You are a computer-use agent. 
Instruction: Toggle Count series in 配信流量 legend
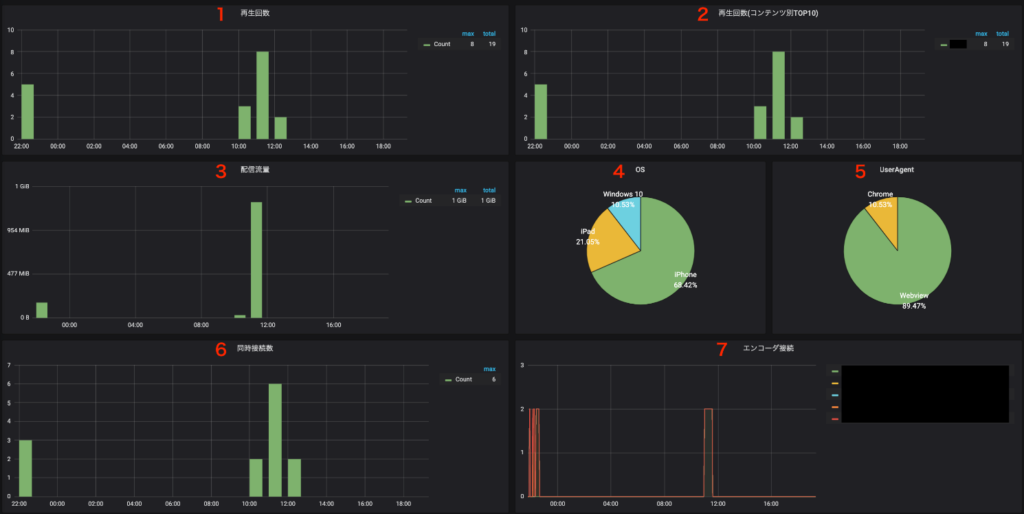(423, 201)
